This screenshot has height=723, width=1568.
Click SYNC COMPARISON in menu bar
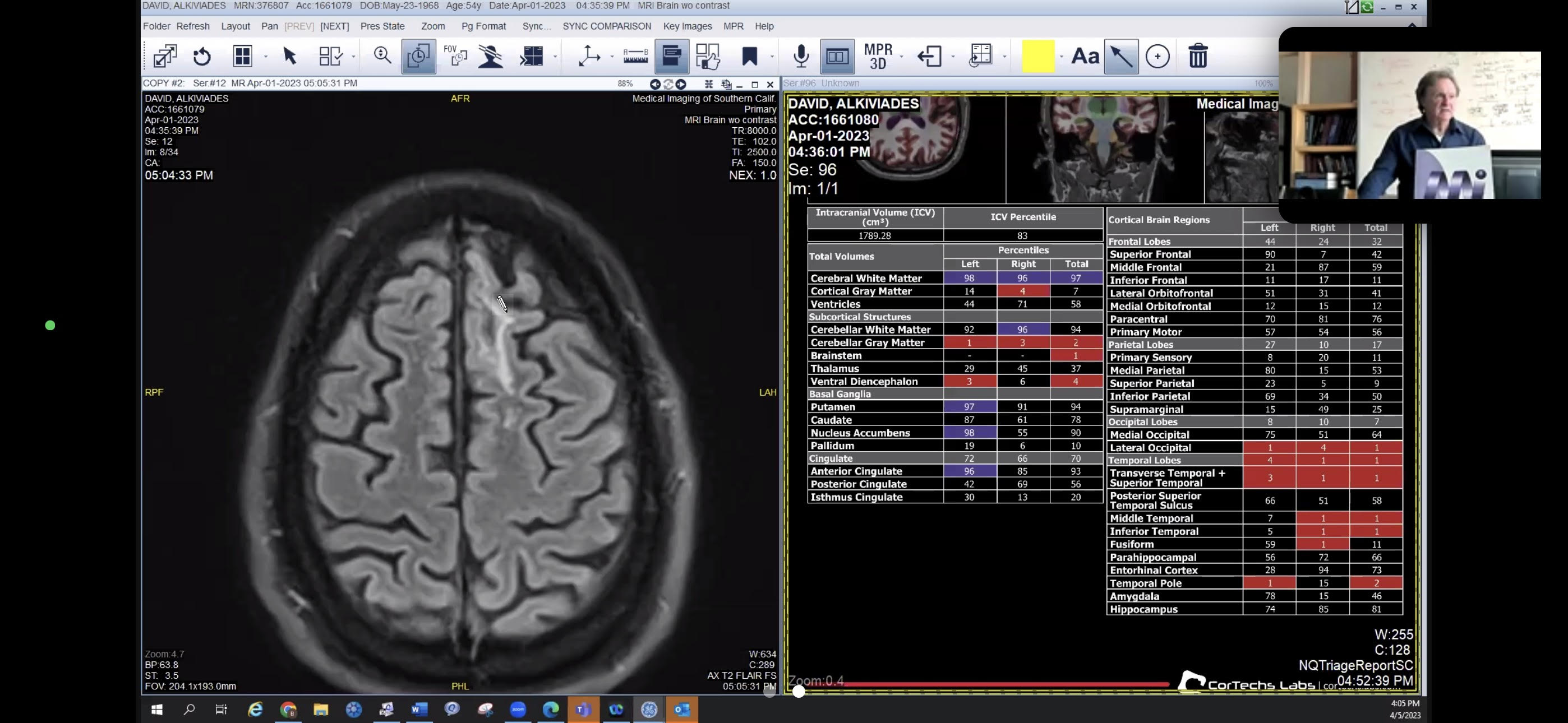(x=606, y=26)
